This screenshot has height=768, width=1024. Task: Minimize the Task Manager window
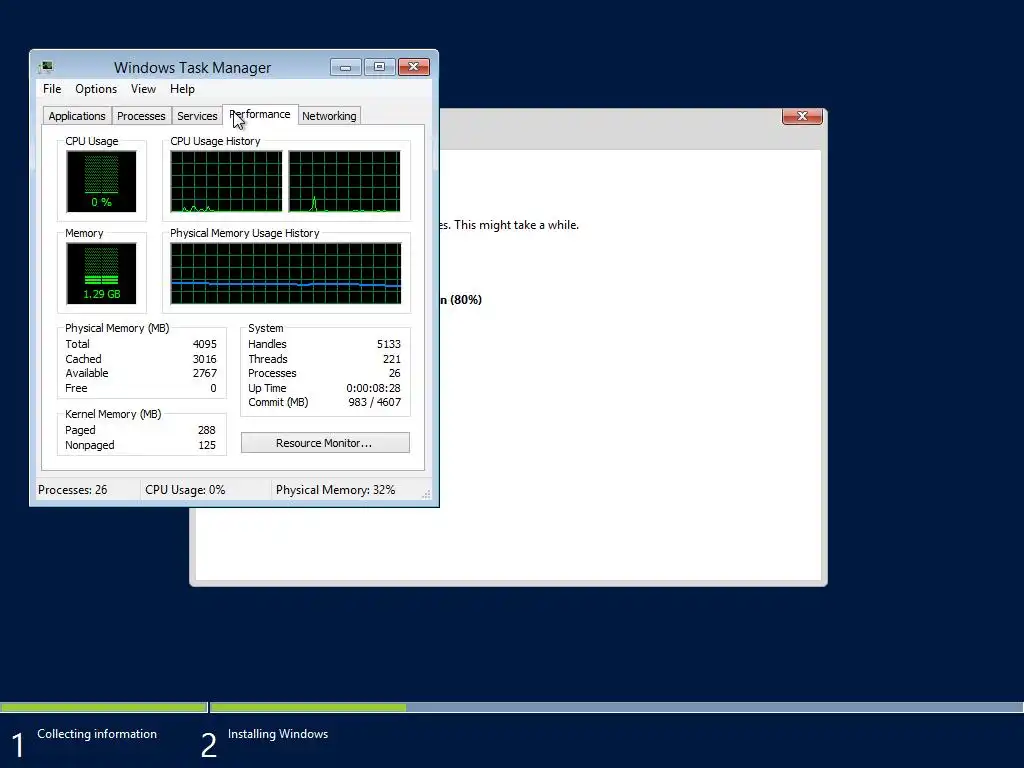click(x=345, y=67)
